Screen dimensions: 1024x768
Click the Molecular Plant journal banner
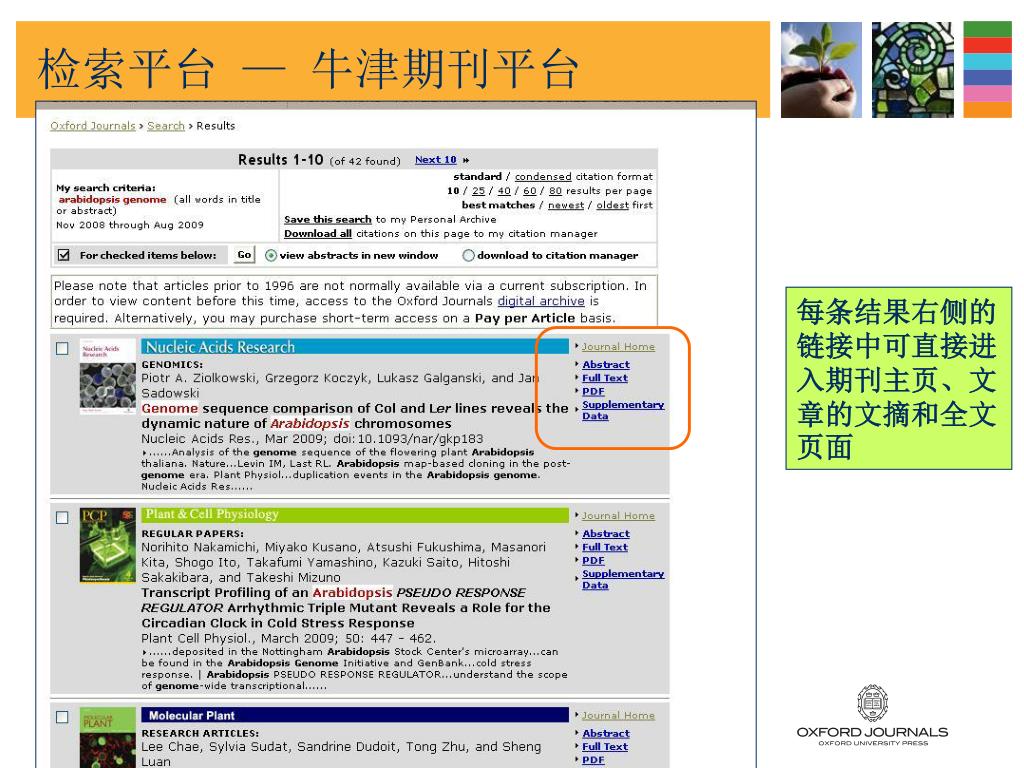pyautogui.click(x=355, y=715)
